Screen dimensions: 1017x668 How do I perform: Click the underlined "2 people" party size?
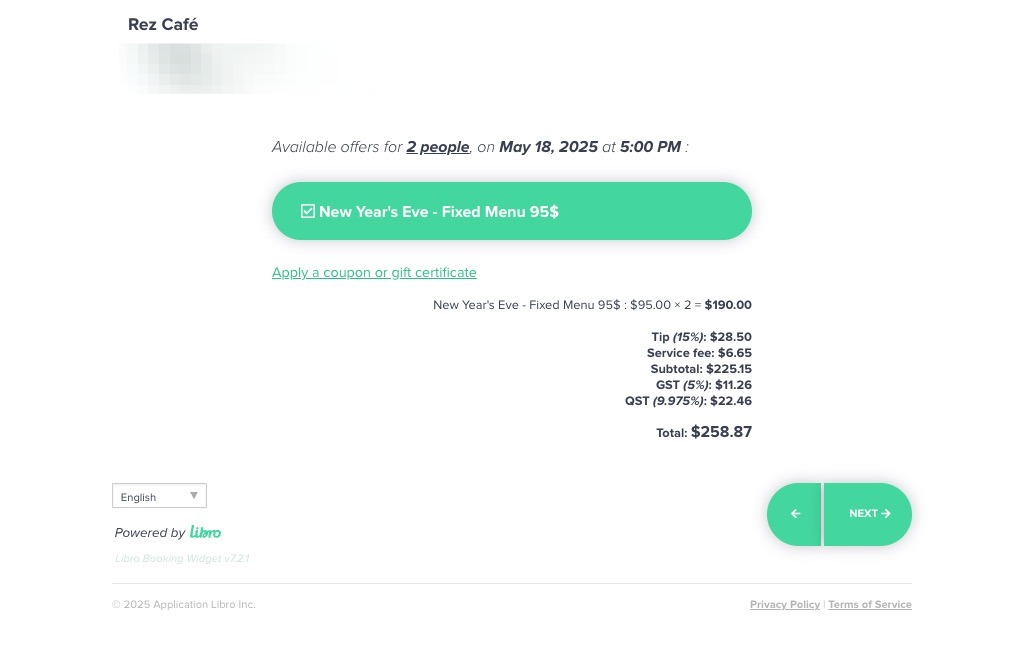(x=438, y=147)
